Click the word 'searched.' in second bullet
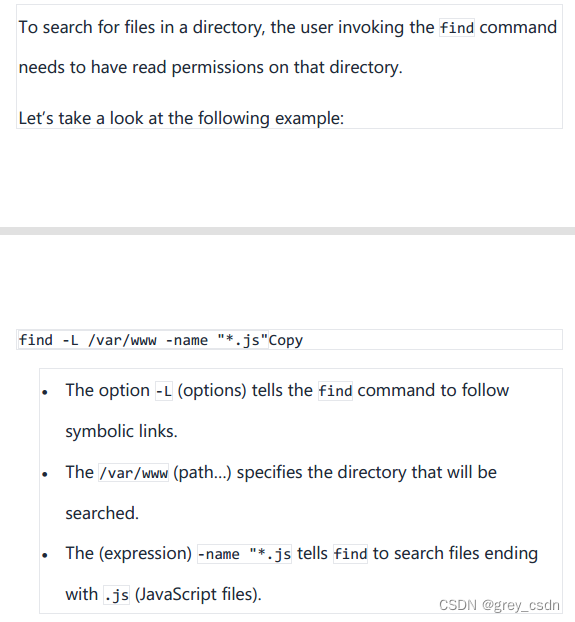Viewport: 575px width, 622px height. point(102,513)
